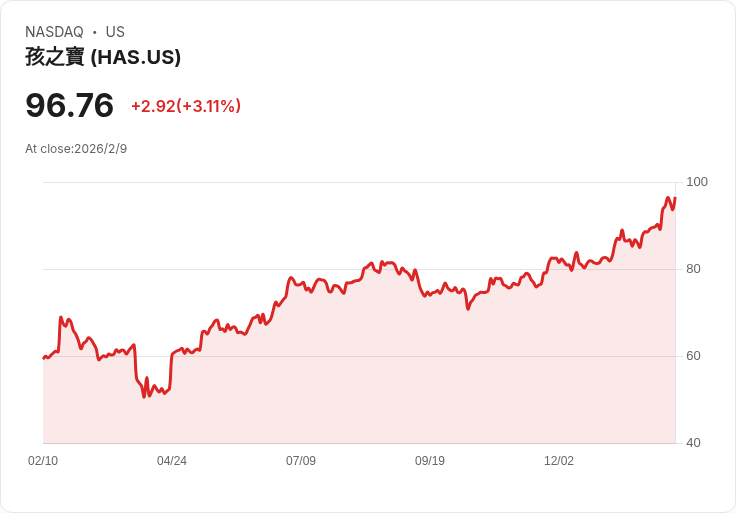This screenshot has width=736, height=513.
Task: Click the At close 2026/2/9 text
Action: [76, 149]
